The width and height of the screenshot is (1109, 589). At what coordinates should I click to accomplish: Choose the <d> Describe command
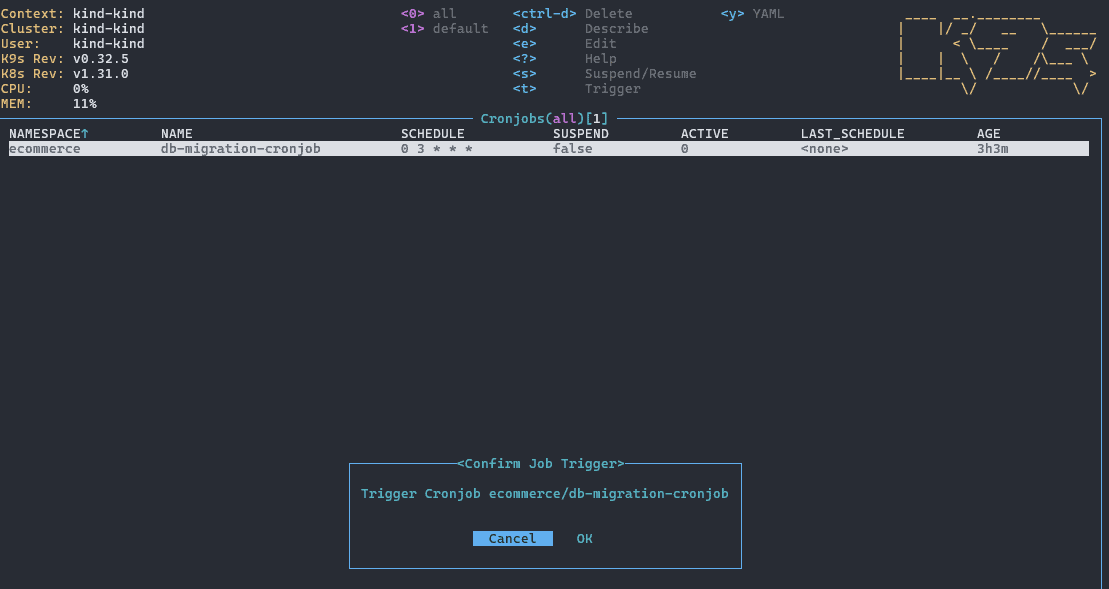coord(581,28)
